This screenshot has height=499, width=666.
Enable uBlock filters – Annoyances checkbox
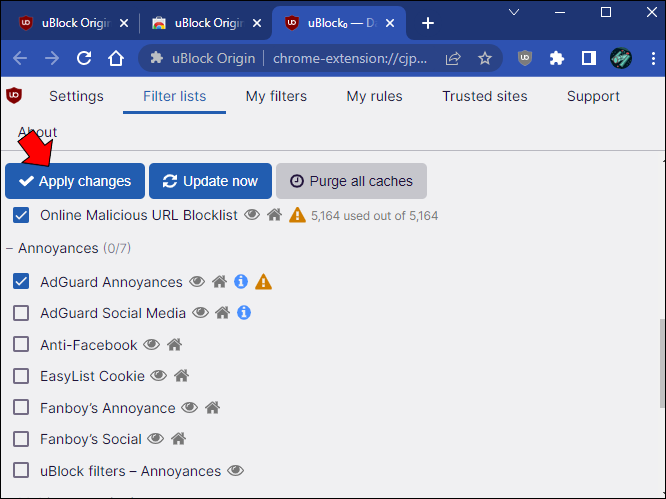click(x=21, y=471)
